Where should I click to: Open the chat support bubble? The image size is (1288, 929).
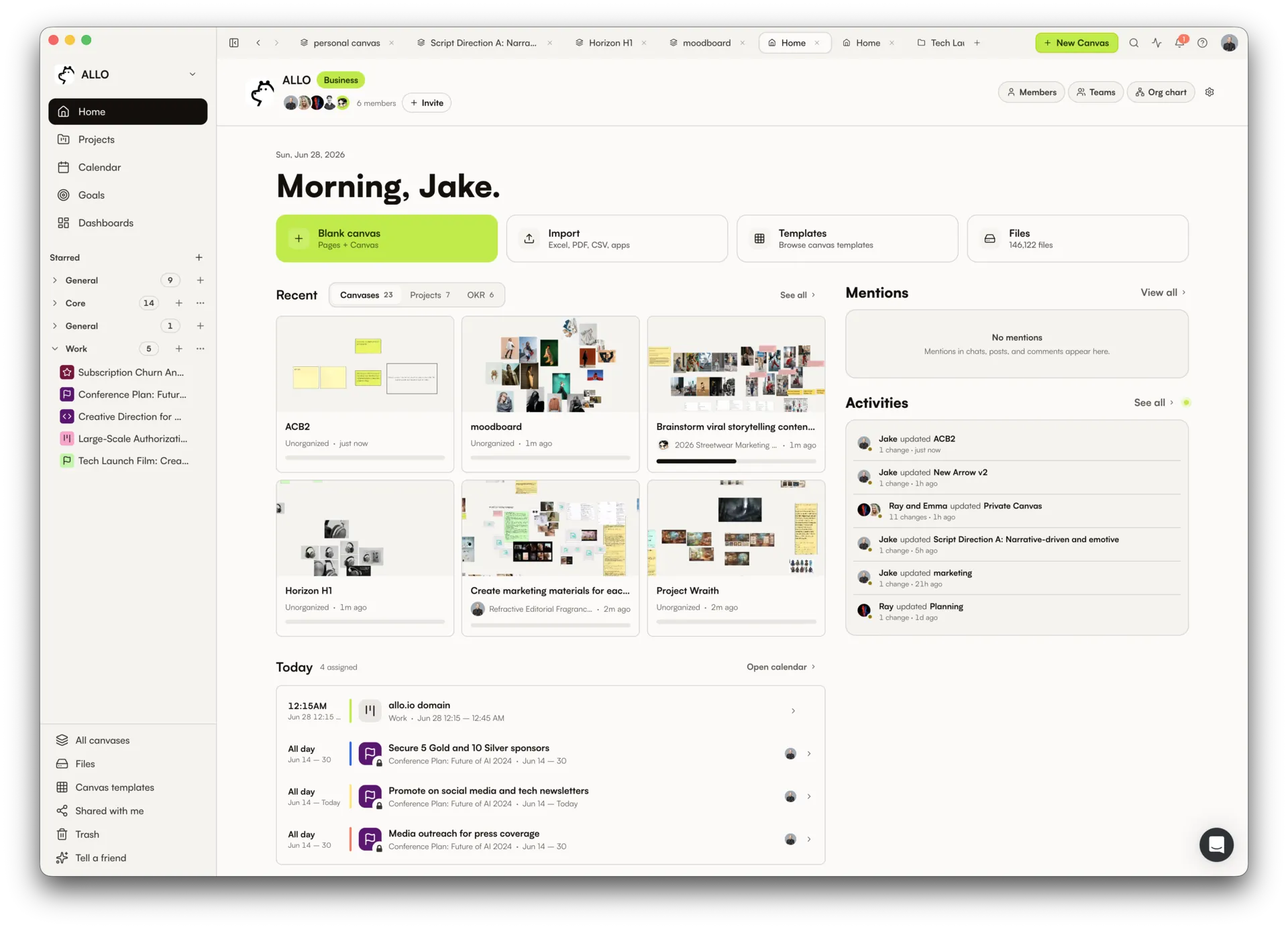tap(1216, 844)
